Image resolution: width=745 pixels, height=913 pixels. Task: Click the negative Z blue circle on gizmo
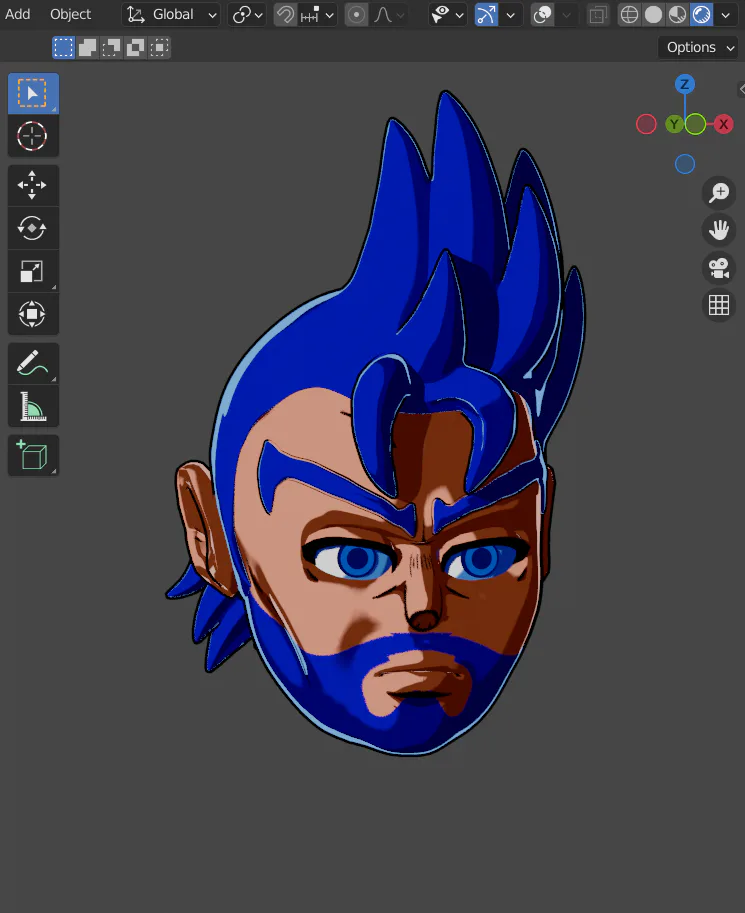tap(685, 164)
